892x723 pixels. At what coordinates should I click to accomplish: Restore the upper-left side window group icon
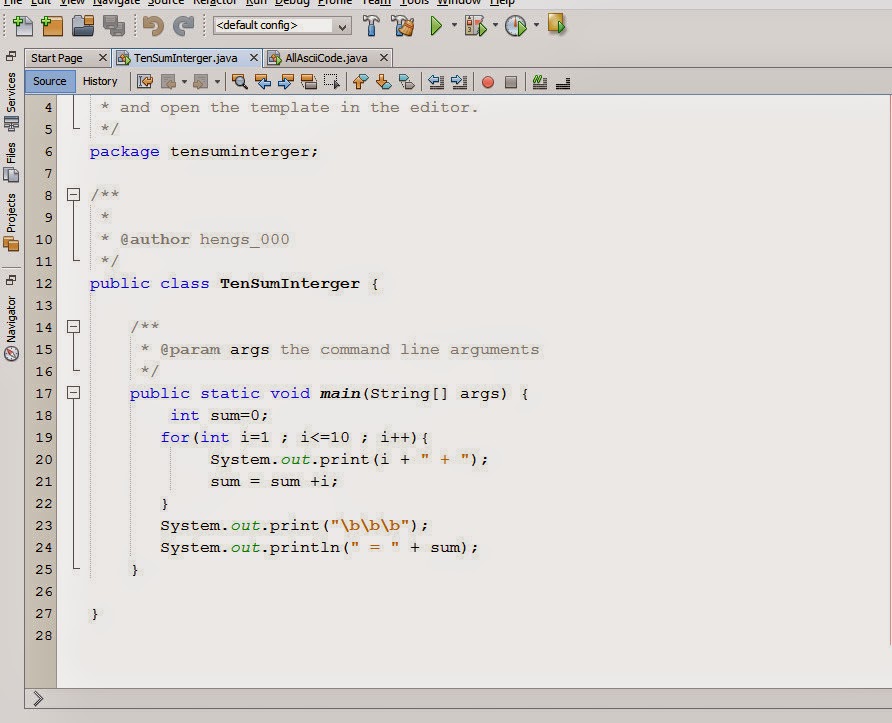pyautogui.click(x=11, y=56)
